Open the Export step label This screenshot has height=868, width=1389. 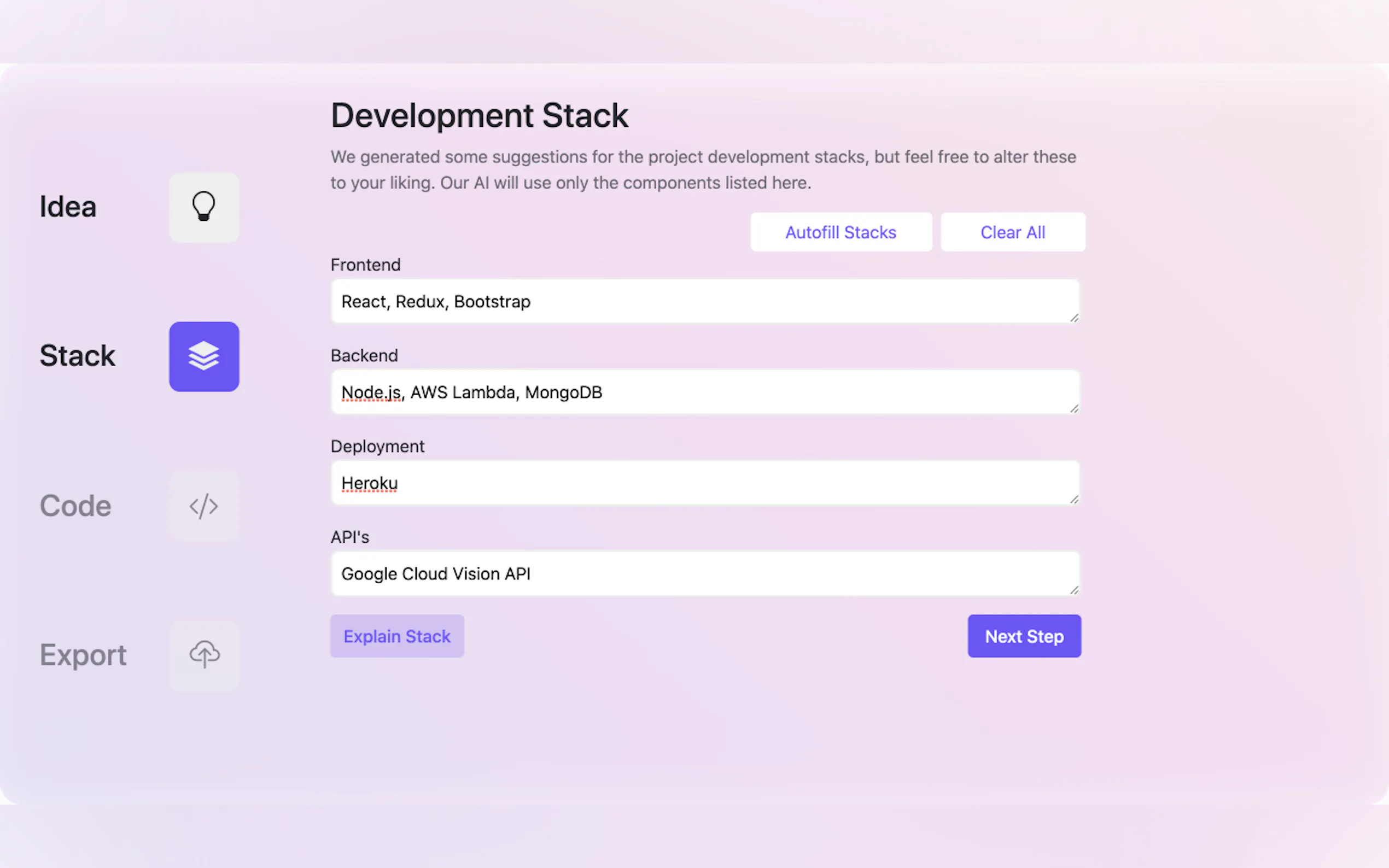83,655
